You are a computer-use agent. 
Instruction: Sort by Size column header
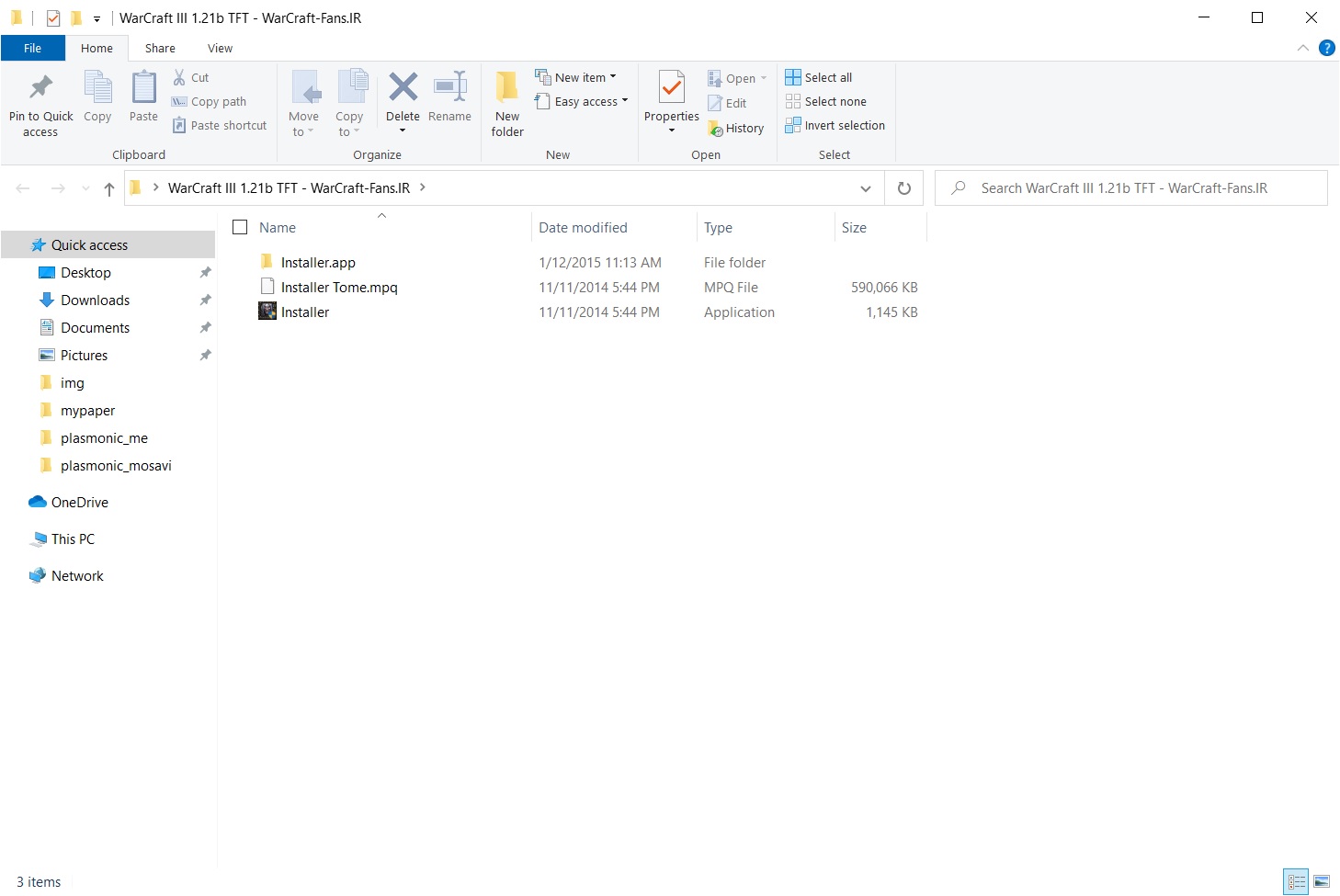click(x=854, y=228)
